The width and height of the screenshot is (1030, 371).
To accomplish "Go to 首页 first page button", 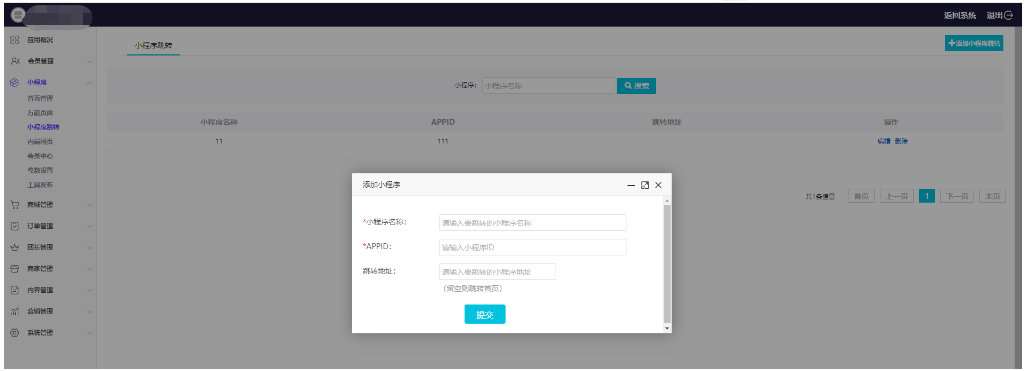I will [861, 196].
